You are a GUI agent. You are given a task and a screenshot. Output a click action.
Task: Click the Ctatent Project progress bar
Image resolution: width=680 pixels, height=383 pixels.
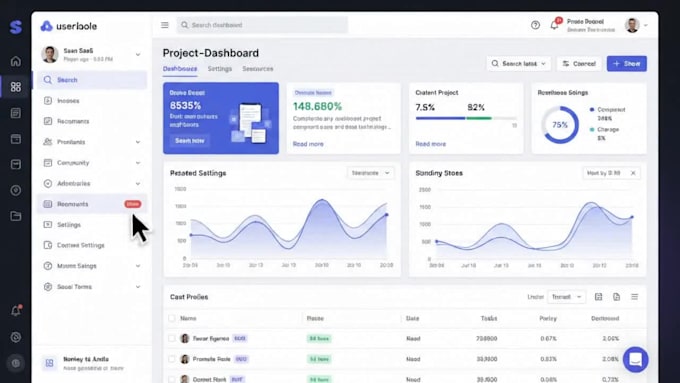point(466,118)
